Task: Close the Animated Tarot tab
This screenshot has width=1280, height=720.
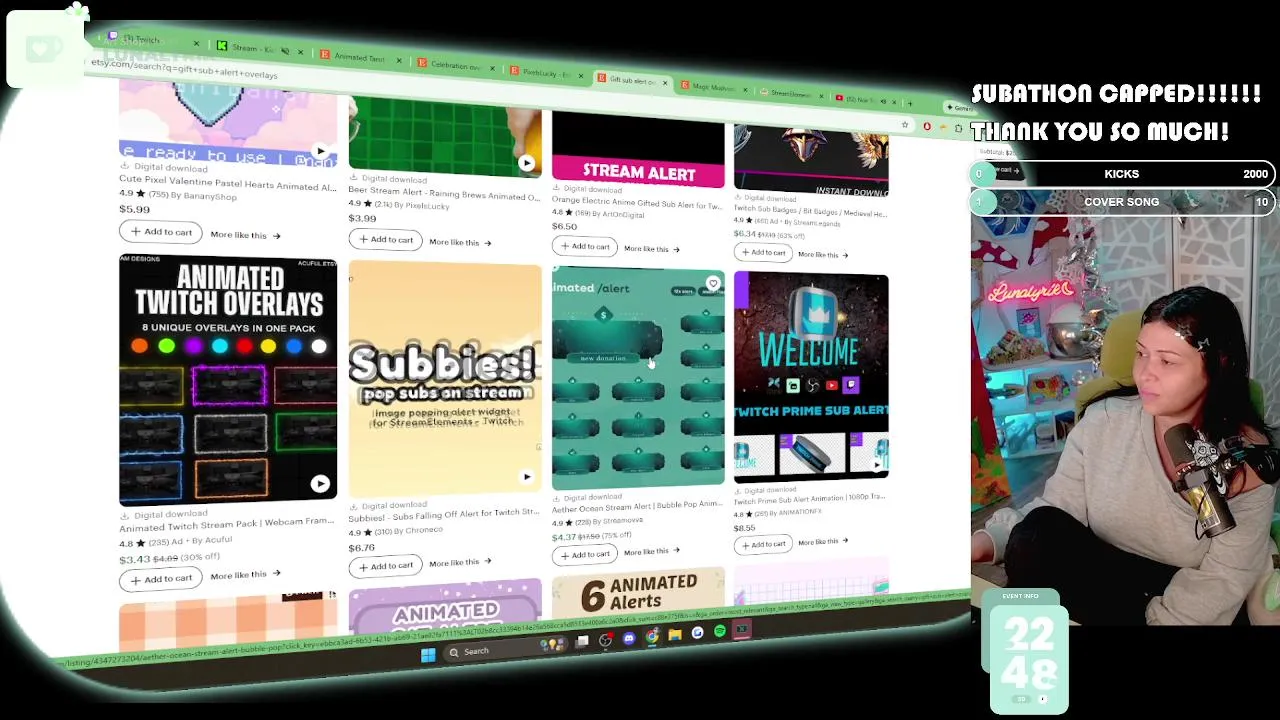Action: (x=398, y=61)
